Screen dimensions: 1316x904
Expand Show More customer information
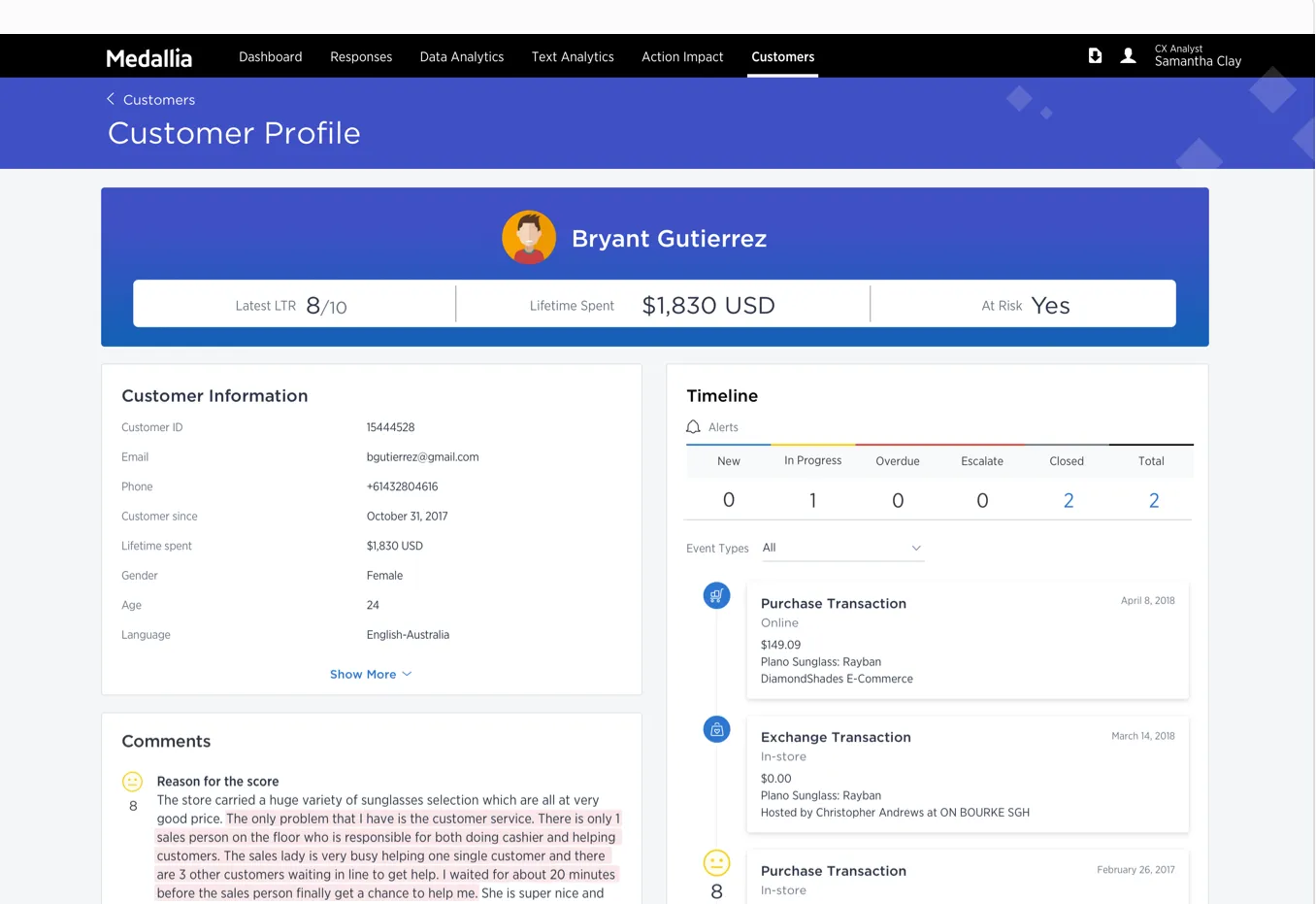point(371,674)
